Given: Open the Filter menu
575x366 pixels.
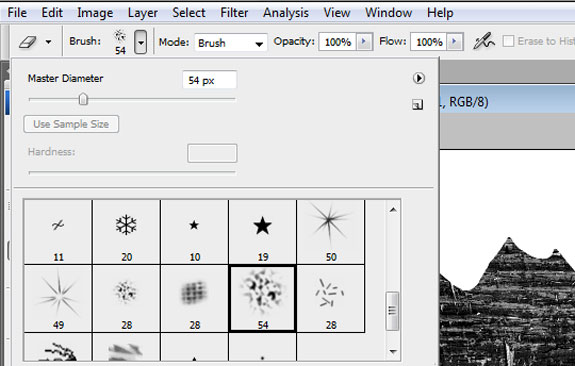Looking at the screenshot, I should coord(234,13).
